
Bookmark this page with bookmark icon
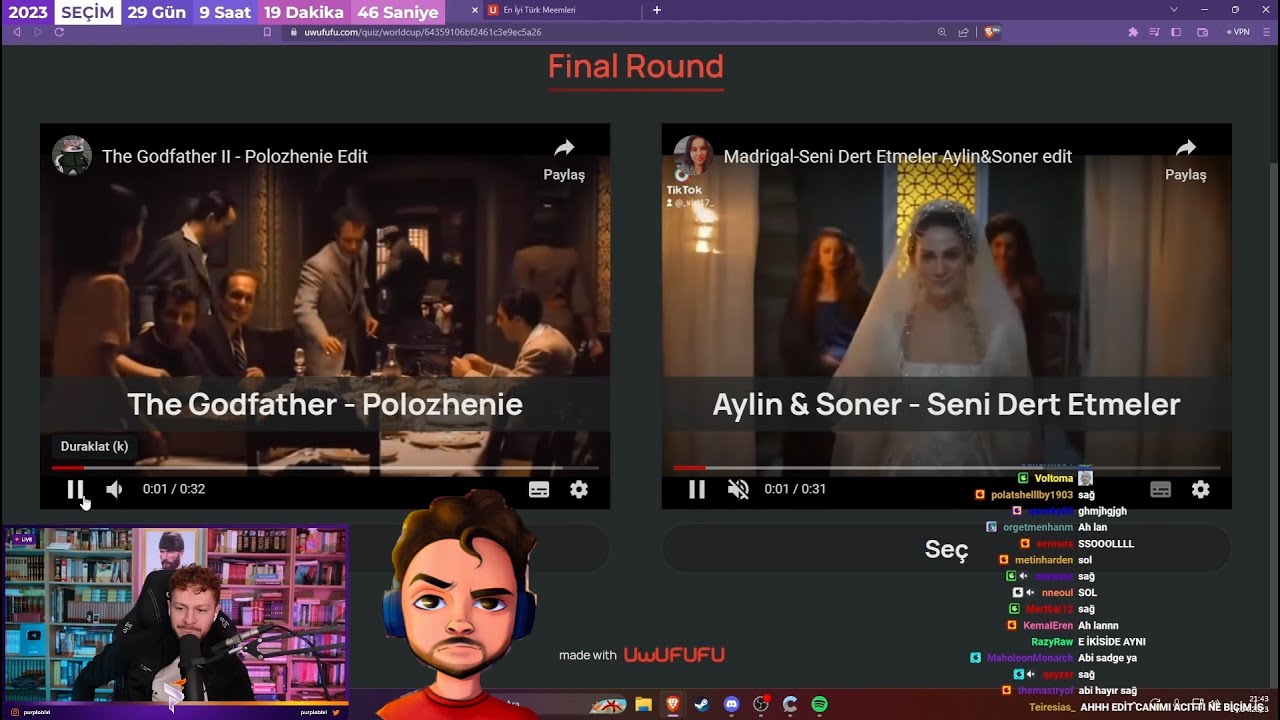coord(267,32)
